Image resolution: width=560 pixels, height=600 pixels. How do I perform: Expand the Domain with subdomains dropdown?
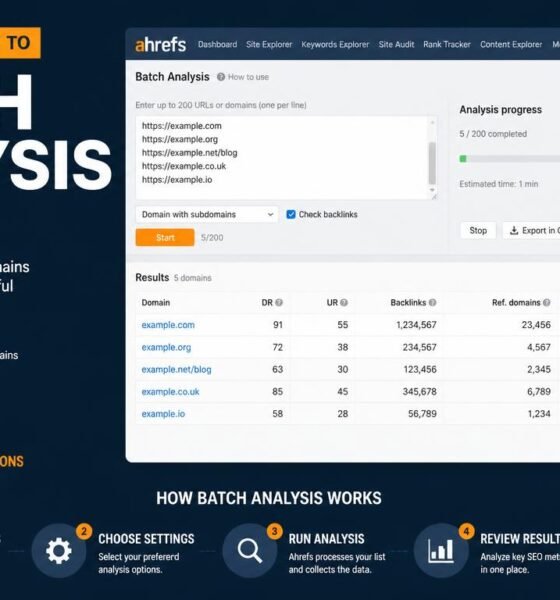207,214
